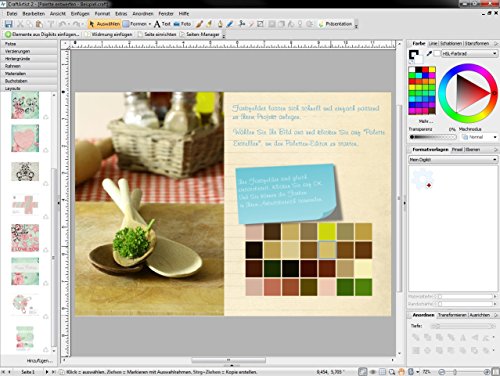Open the Extras menu

(121, 14)
